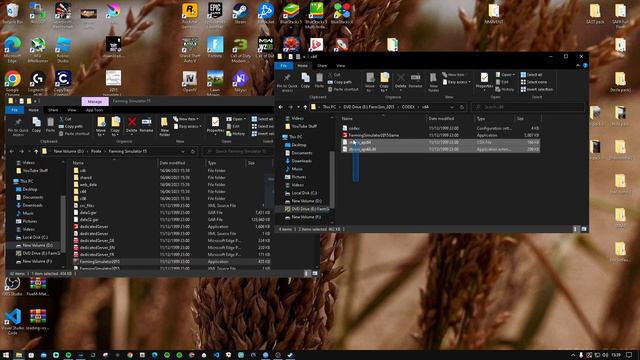The height and width of the screenshot is (360, 640).
Task: Switch Farming Simulator 15 window to large icons view
Action: pyautogui.click(x=315, y=273)
